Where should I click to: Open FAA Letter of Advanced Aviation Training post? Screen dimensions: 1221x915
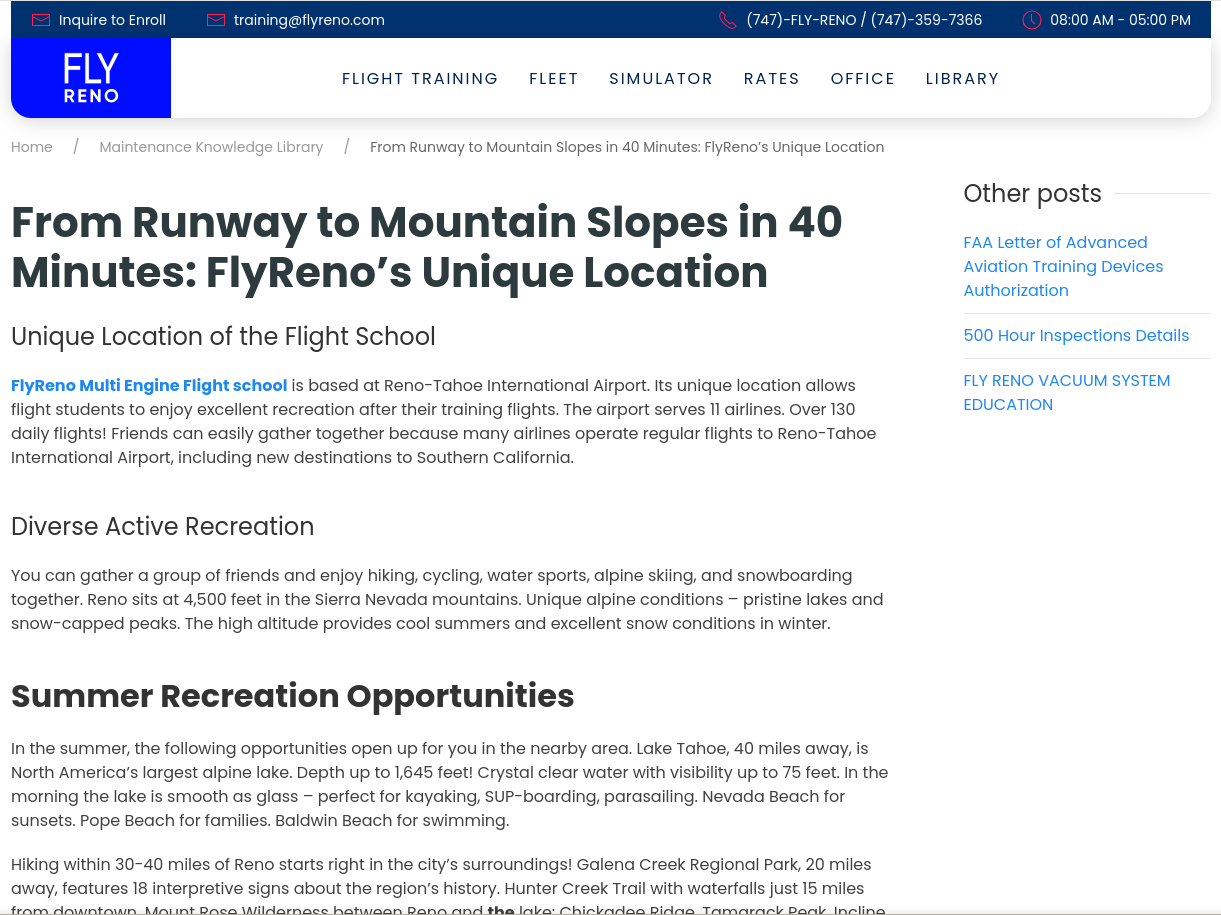1063,266
